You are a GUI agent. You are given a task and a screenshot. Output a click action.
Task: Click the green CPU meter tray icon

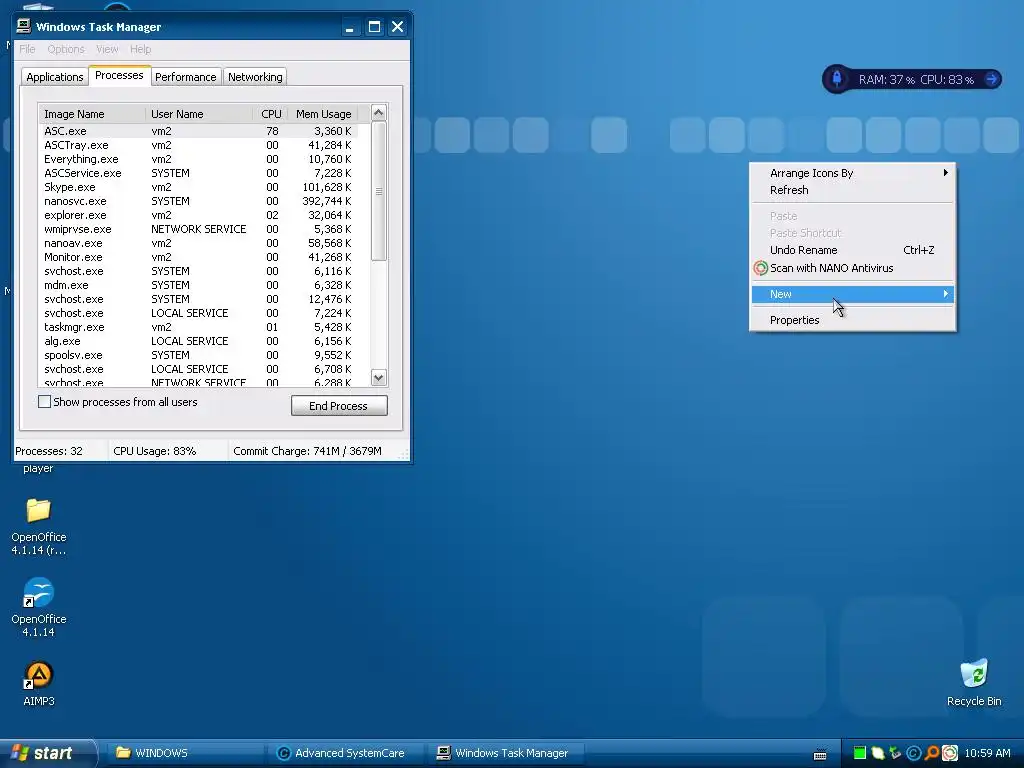pos(860,753)
